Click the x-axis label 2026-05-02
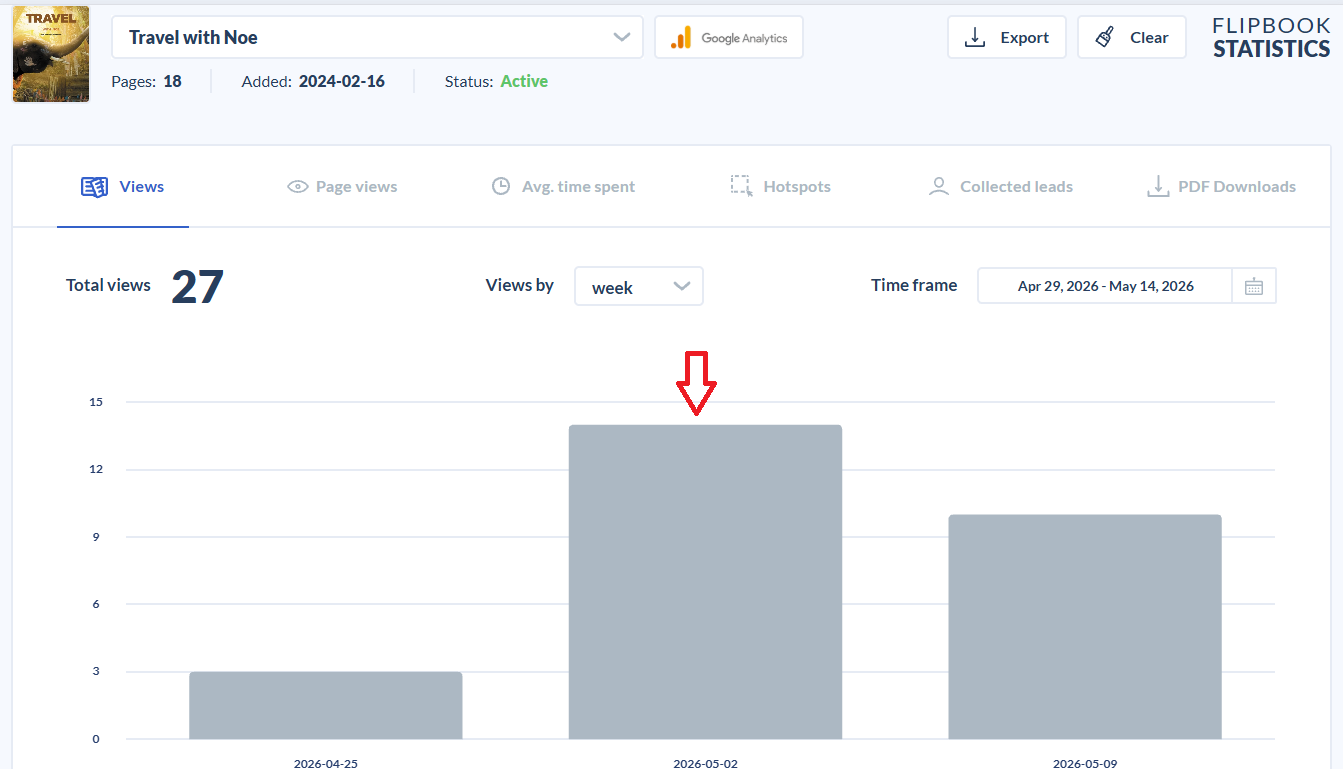Viewport: 1343px width, 769px height. 705,763
